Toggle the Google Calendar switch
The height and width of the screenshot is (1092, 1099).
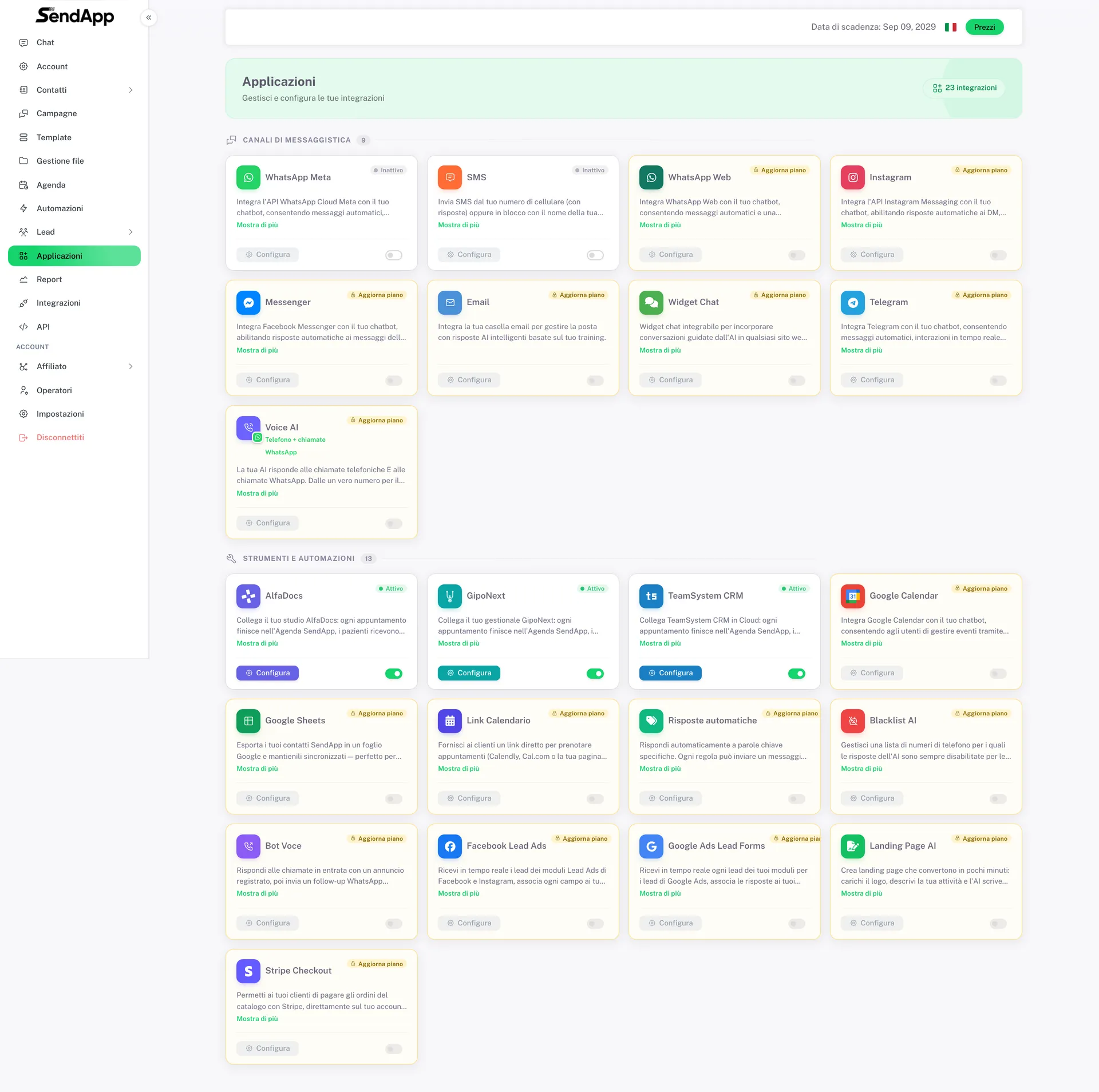pyautogui.click(x=998, y=674)
